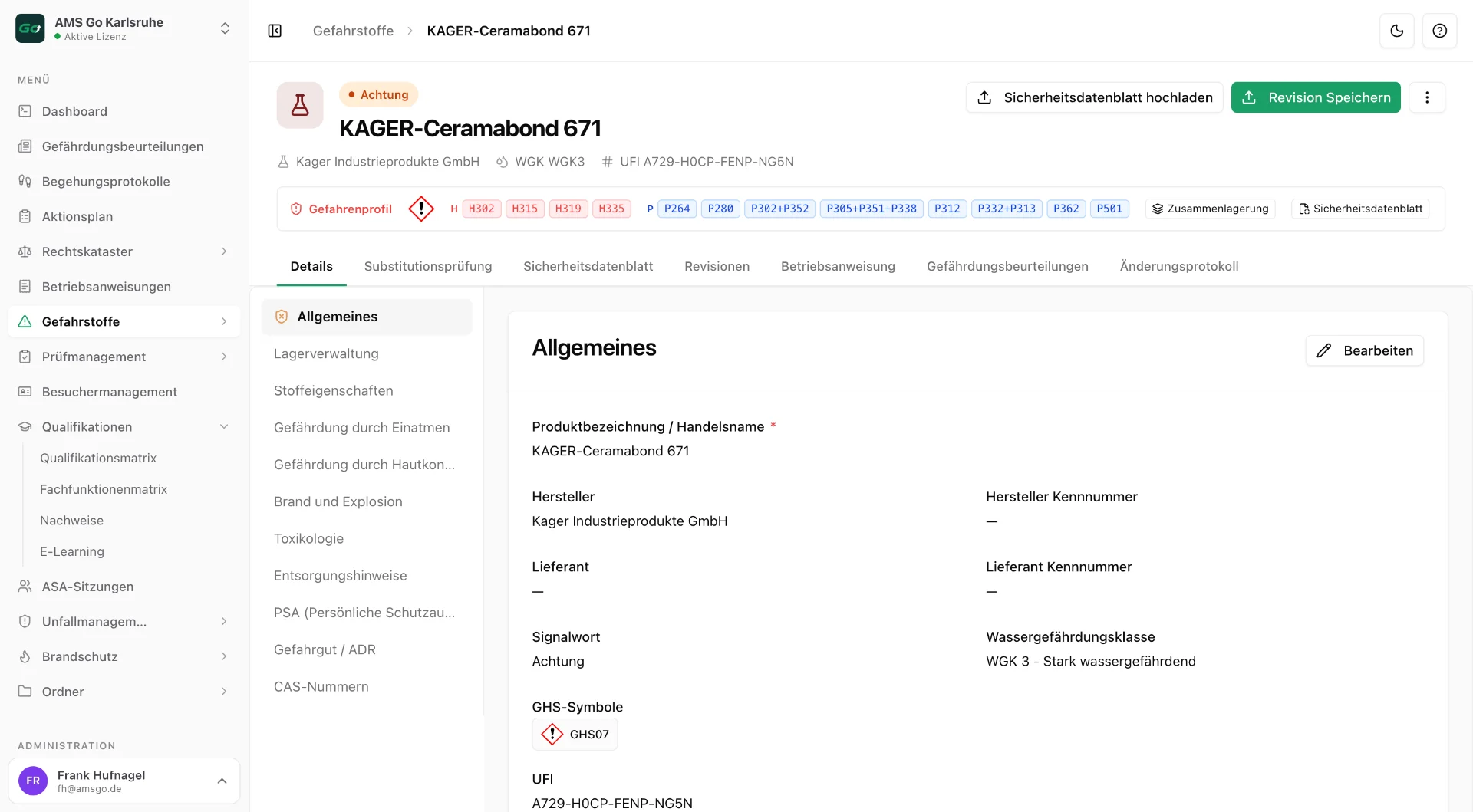1473x812 pixels.
Task: Click the pencil Bearbeiten button
Action: coord(1365,350)
